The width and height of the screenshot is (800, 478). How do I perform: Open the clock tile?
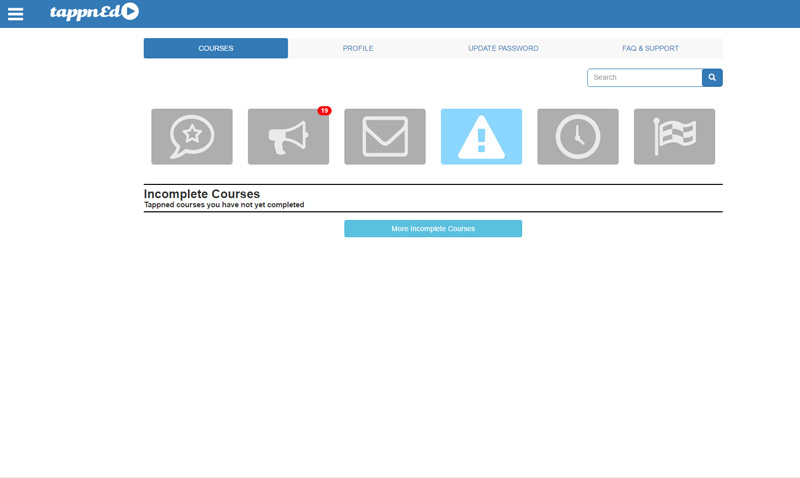coord(578,137)
